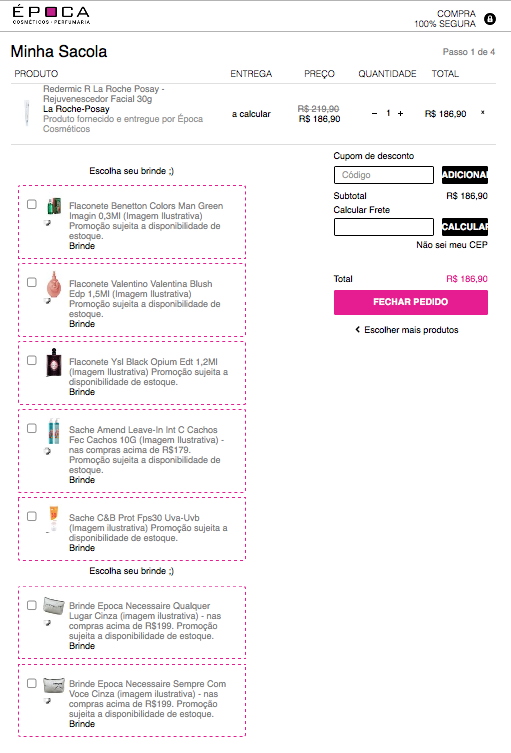Viewport: 511px width, 753px height.
Task: Click the secure purchase padlock icon
Action: tap(490, 19)
